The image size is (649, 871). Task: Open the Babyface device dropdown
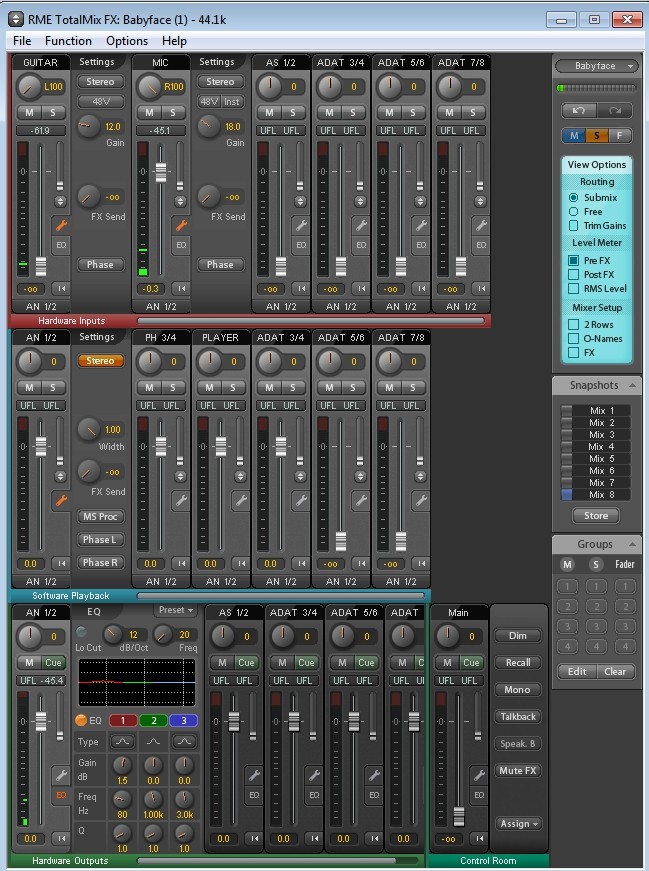tap(596, 66)
